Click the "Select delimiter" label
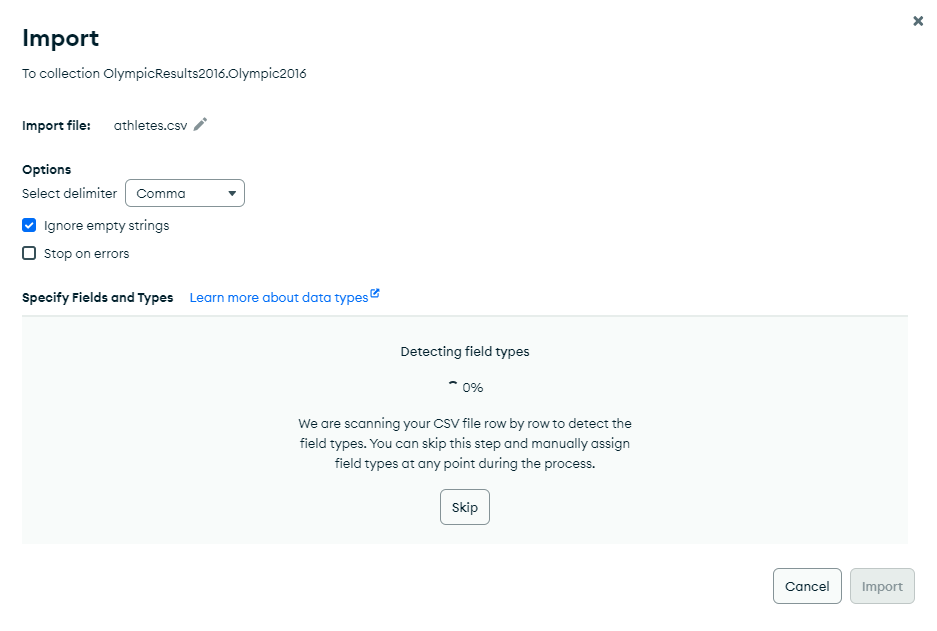Screen dimensions: 937x631 pos(70,193)
